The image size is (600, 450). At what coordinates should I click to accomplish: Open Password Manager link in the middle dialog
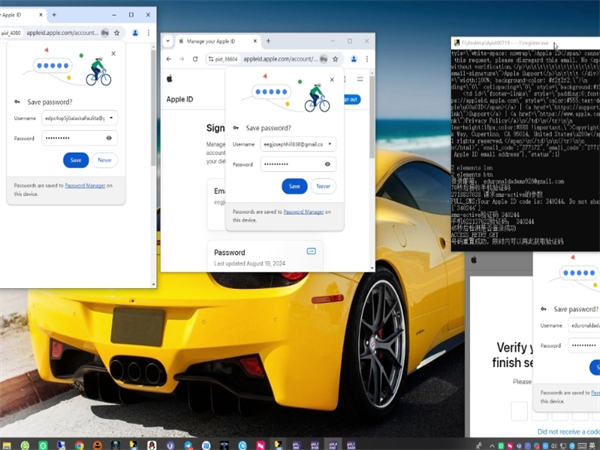pyautogui.click(x=303, y=211)
